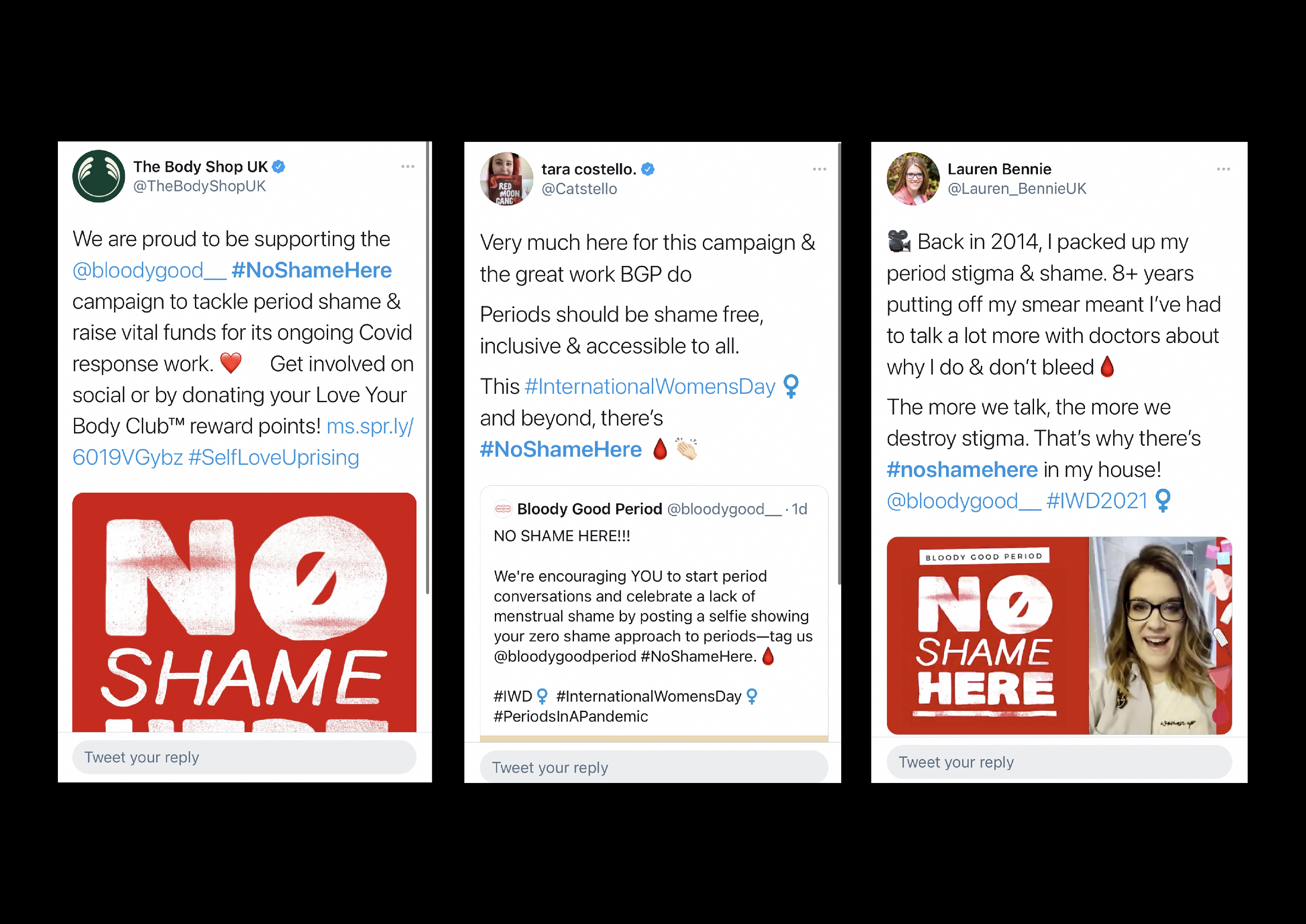Open Lauren Bennie's profile photo
The height and width of the screenshot is (924, 1306).
tap(913, 178)
